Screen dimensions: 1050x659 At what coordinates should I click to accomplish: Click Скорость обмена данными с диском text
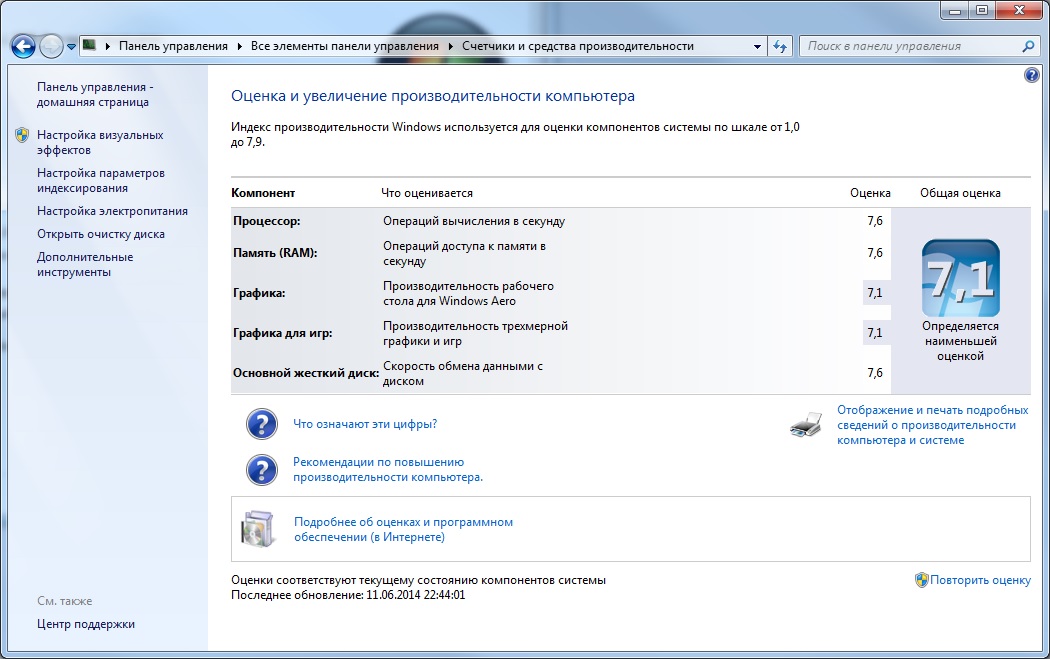point(463,374)
